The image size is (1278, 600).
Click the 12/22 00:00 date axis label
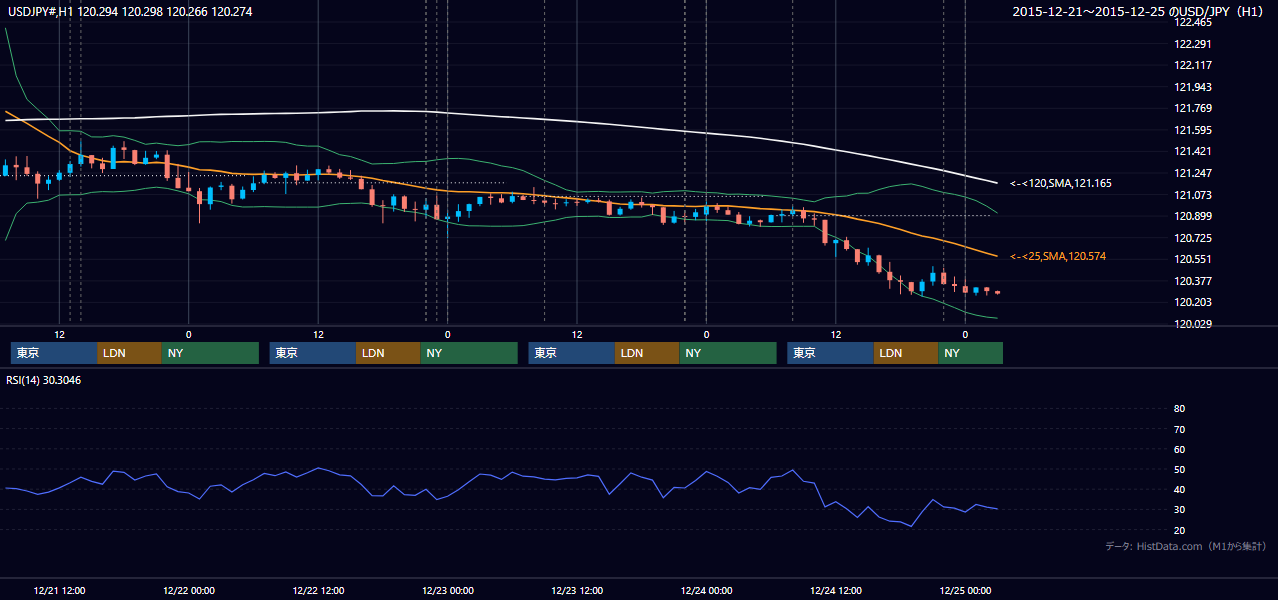point(189,590)
